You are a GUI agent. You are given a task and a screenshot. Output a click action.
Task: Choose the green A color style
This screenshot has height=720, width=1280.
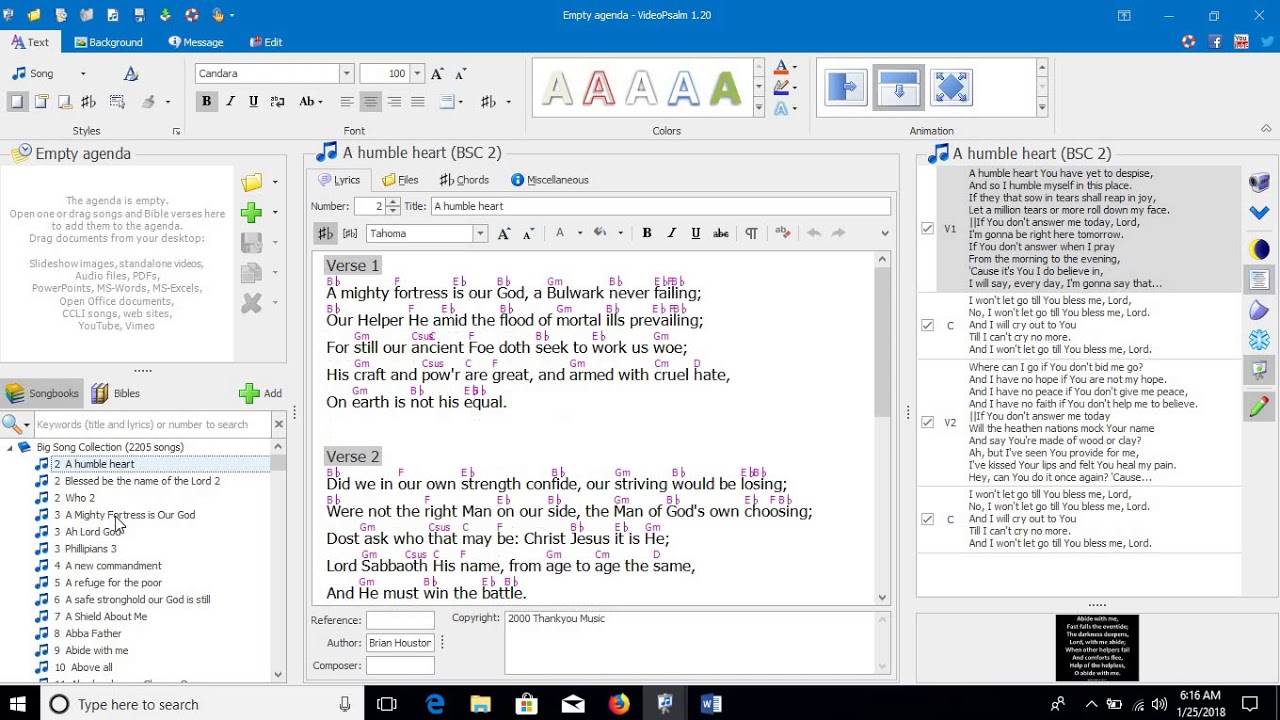724,89
